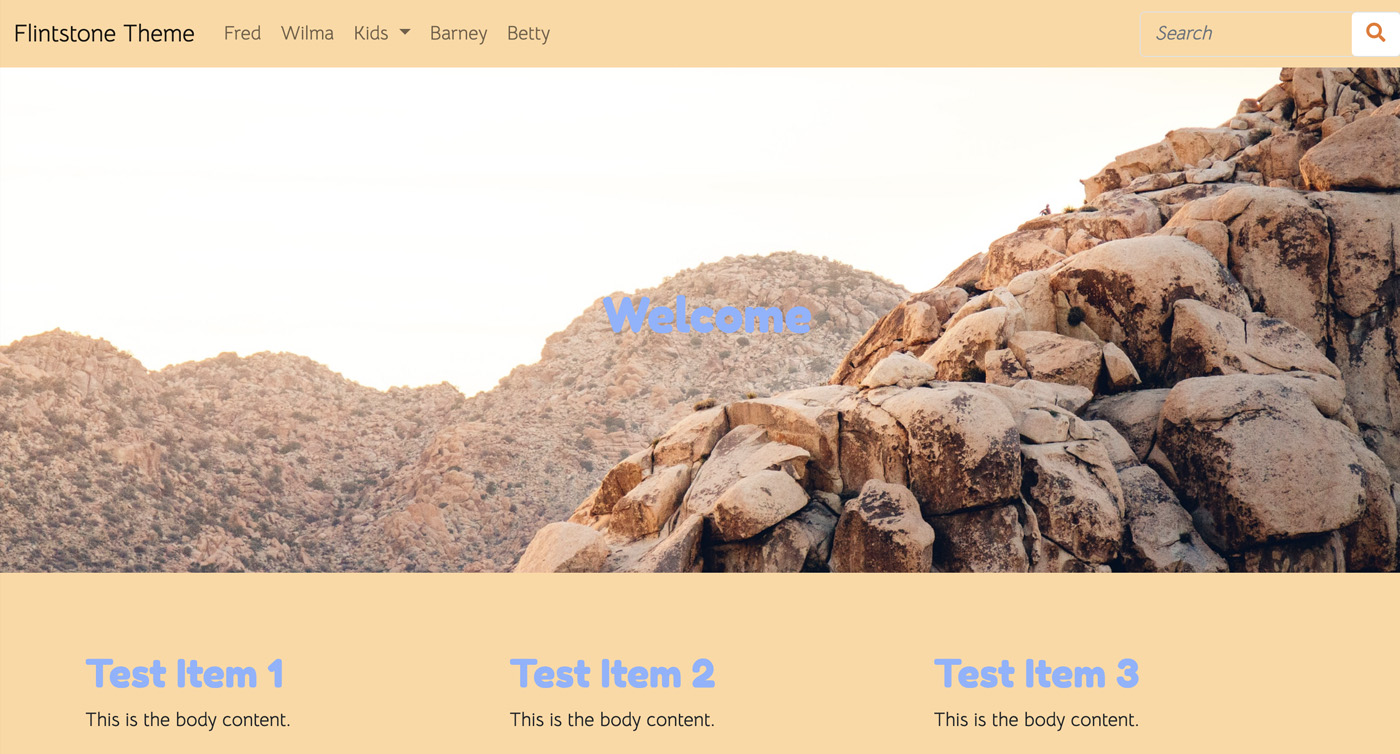Select the Test Item 2 heading
This screenshot has height=754, width=1400.
(x=612, y=674)
